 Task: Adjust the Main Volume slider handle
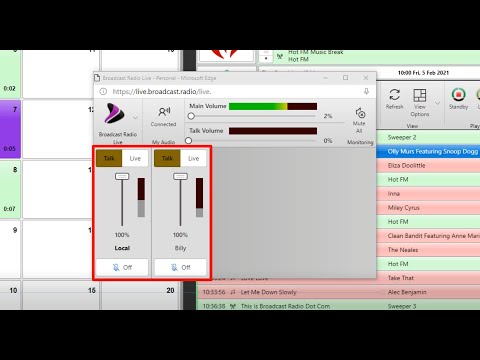(191, 116)
